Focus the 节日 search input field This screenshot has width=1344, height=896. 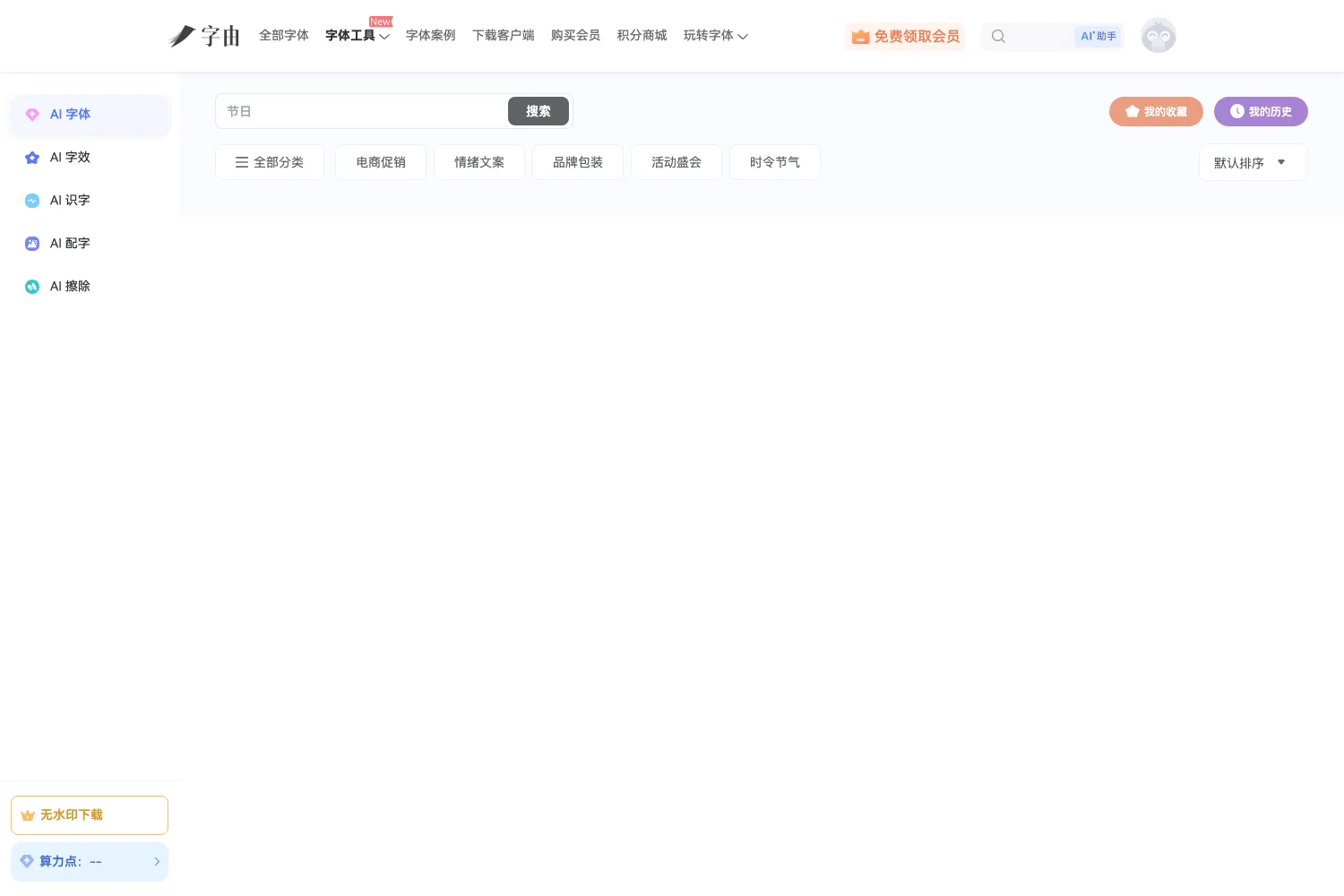[x=362, y=111]
